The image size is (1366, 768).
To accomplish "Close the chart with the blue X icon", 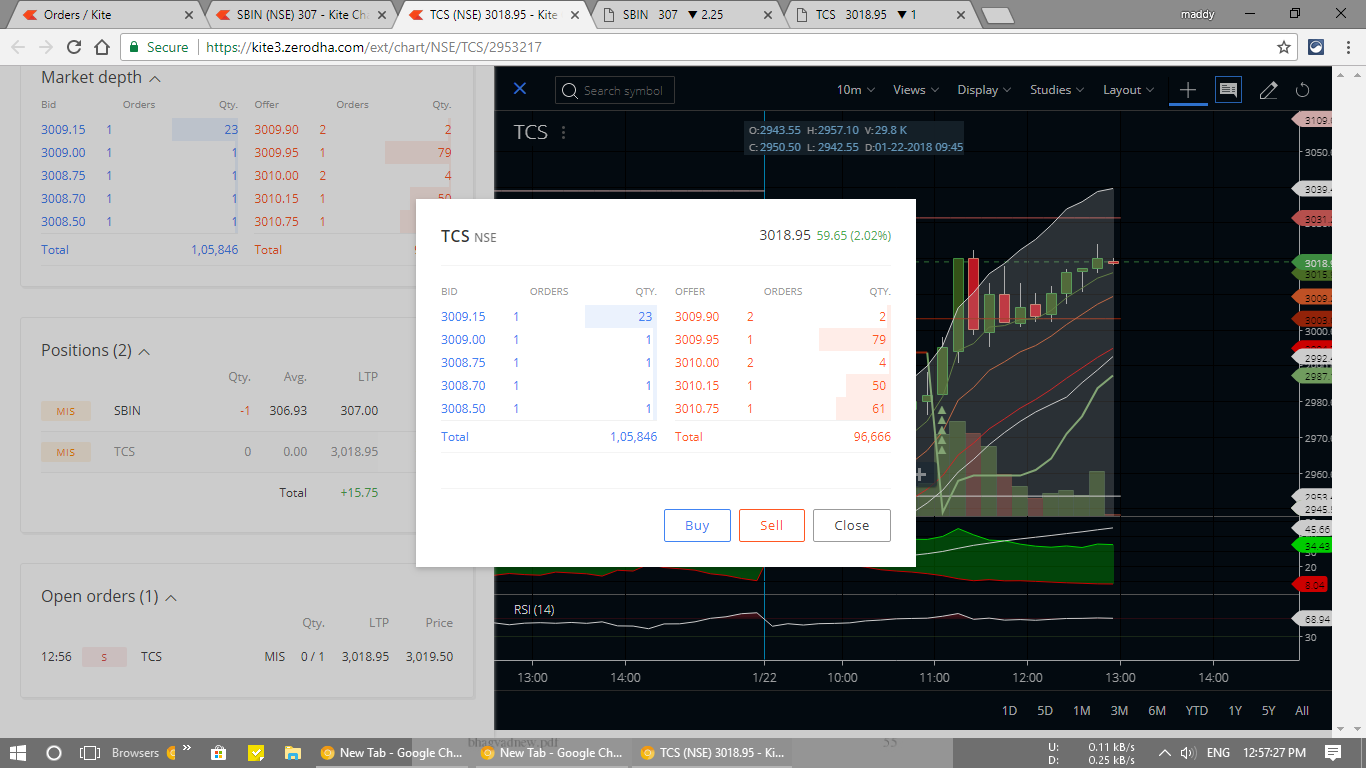I will pos(520,89).
